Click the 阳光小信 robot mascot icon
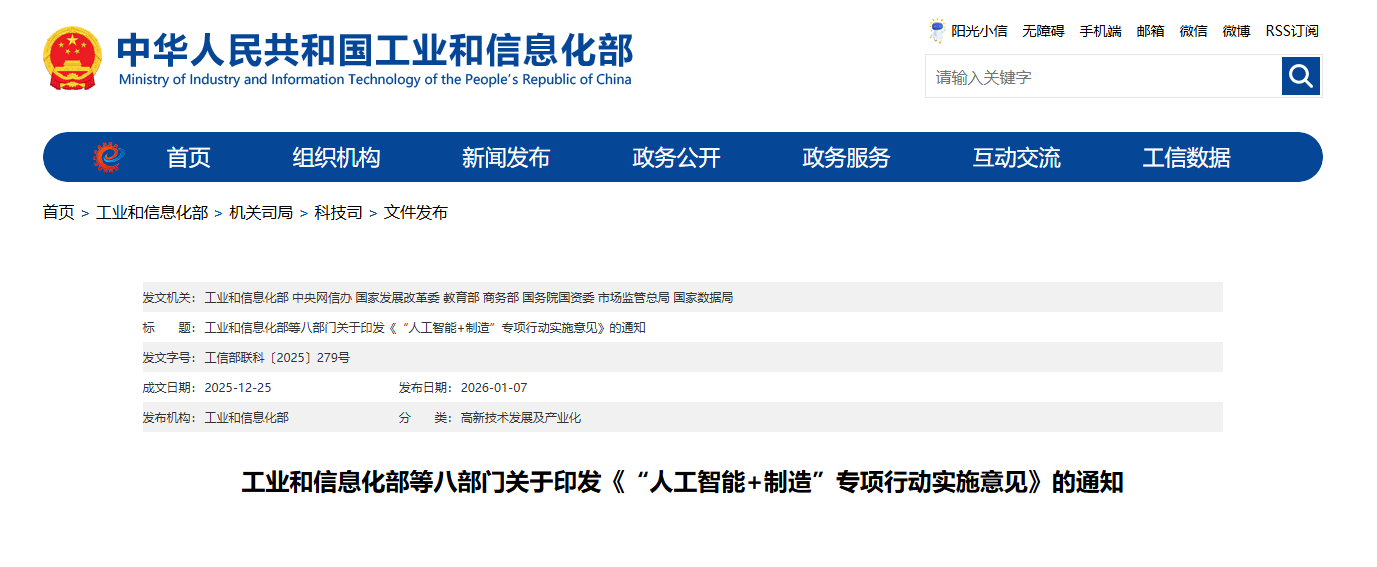1377x567 pixels. click(937, 31)
